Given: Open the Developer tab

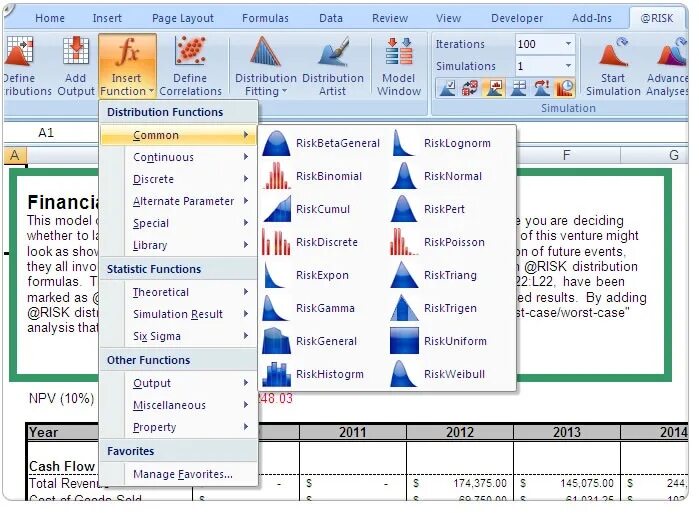Looking at the screenshot, I should click(517, 18).
